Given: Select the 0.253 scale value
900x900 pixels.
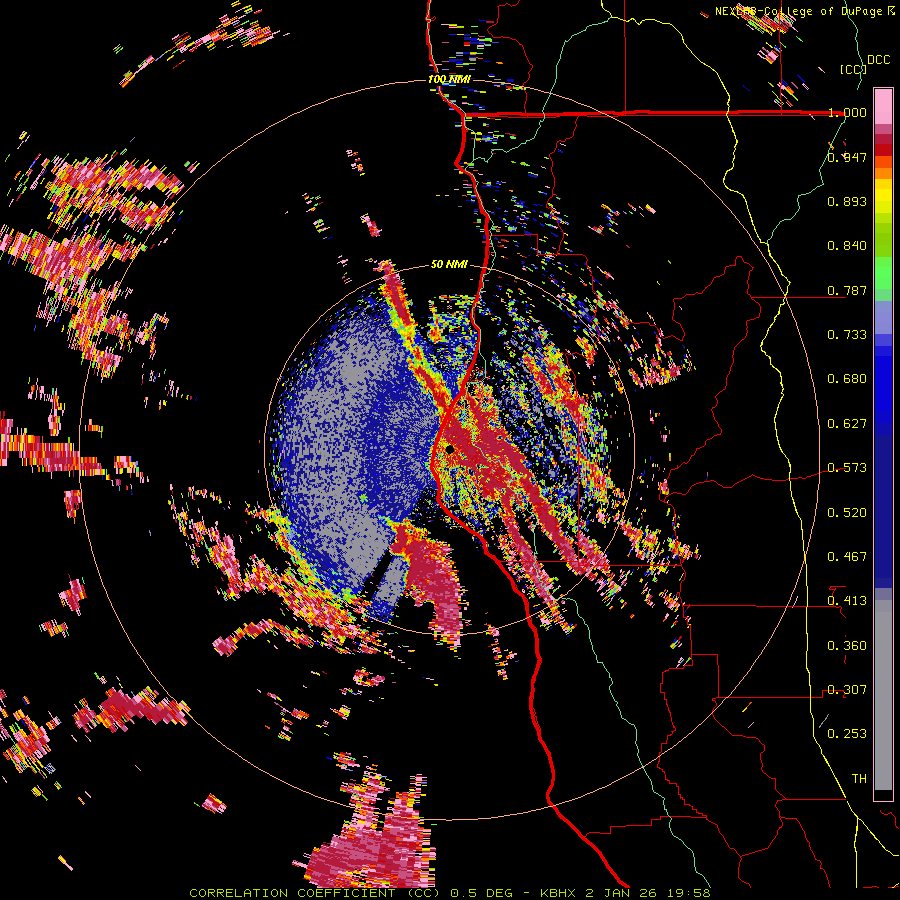Looking at the screenshot, I should click(847, 734).
